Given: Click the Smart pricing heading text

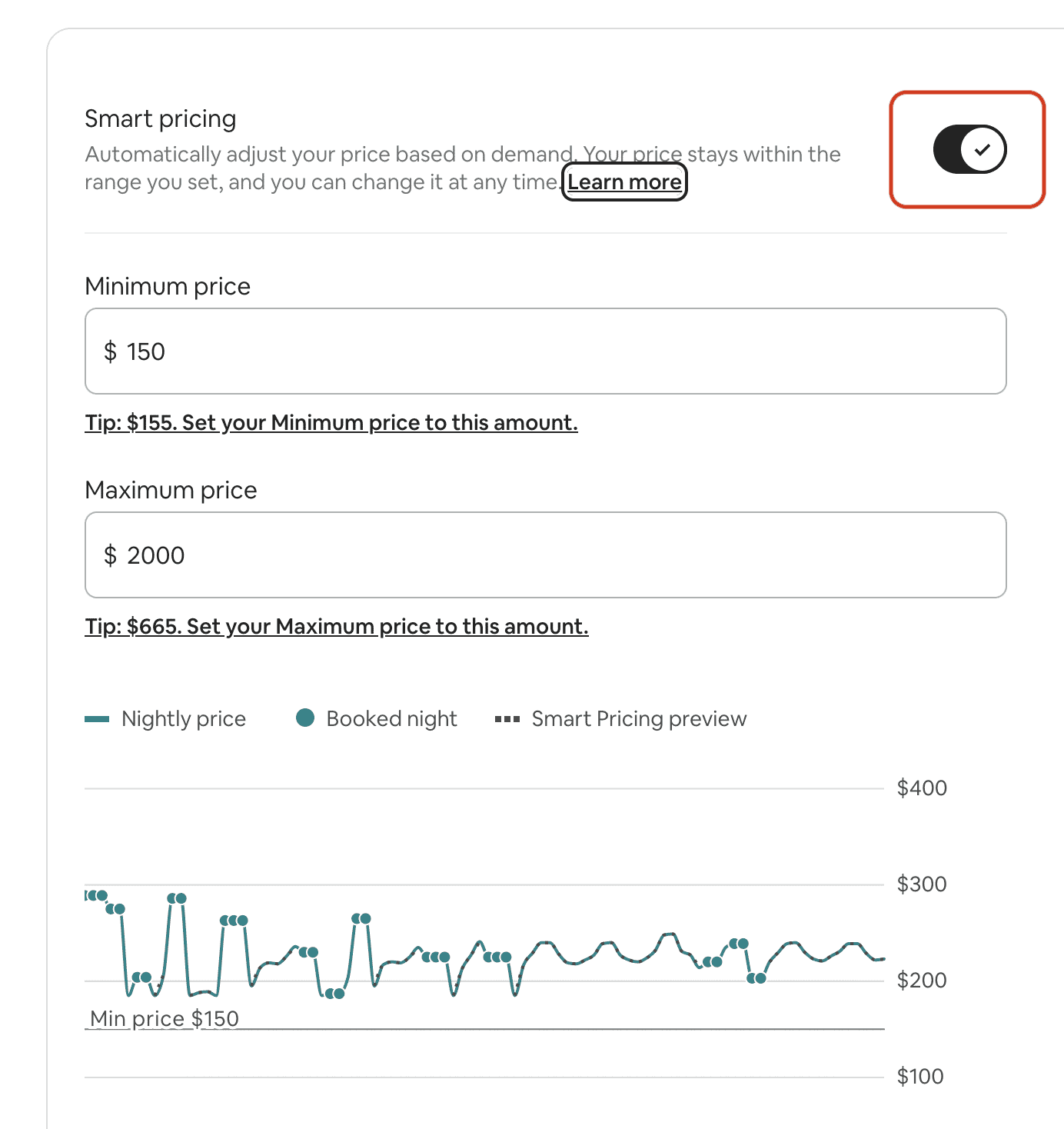Looking at the screenshot, I should (x=161, y=119).
